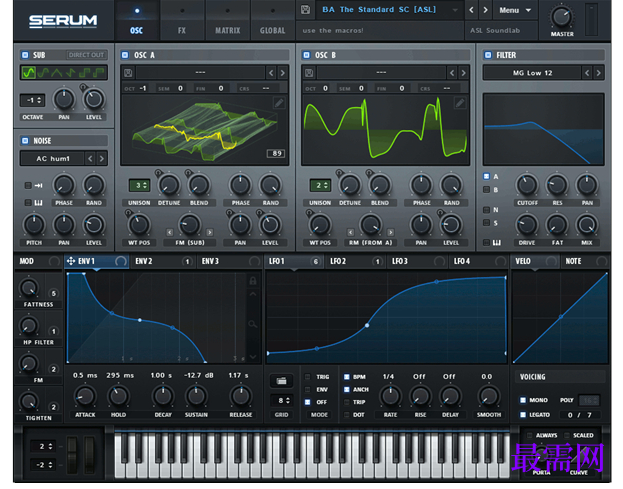The height and width of the screenshot is (489, 623).
Task: Select the LFO 2 tab
Action: [x=355, y=261]
